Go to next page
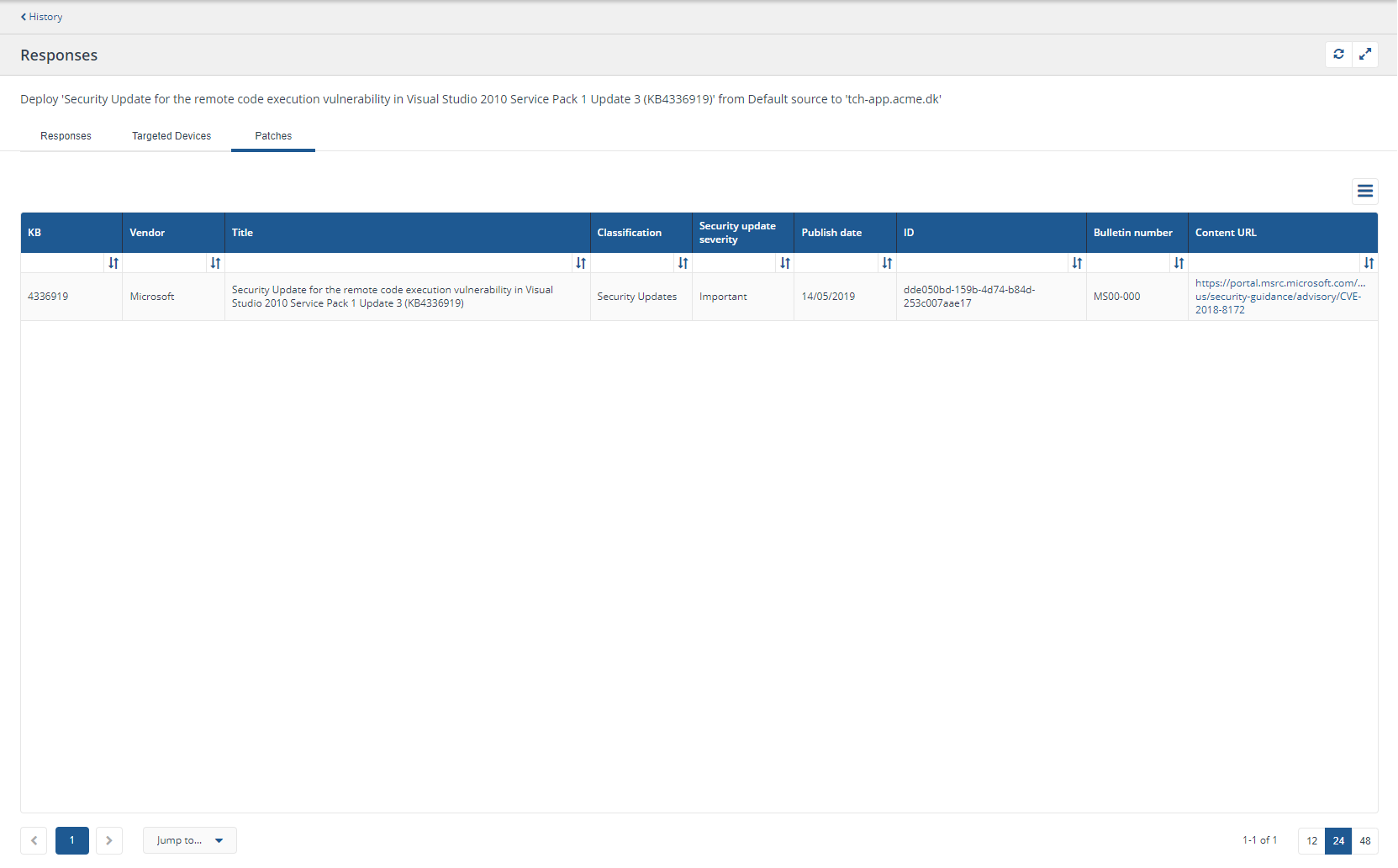 tap(109, 840)
